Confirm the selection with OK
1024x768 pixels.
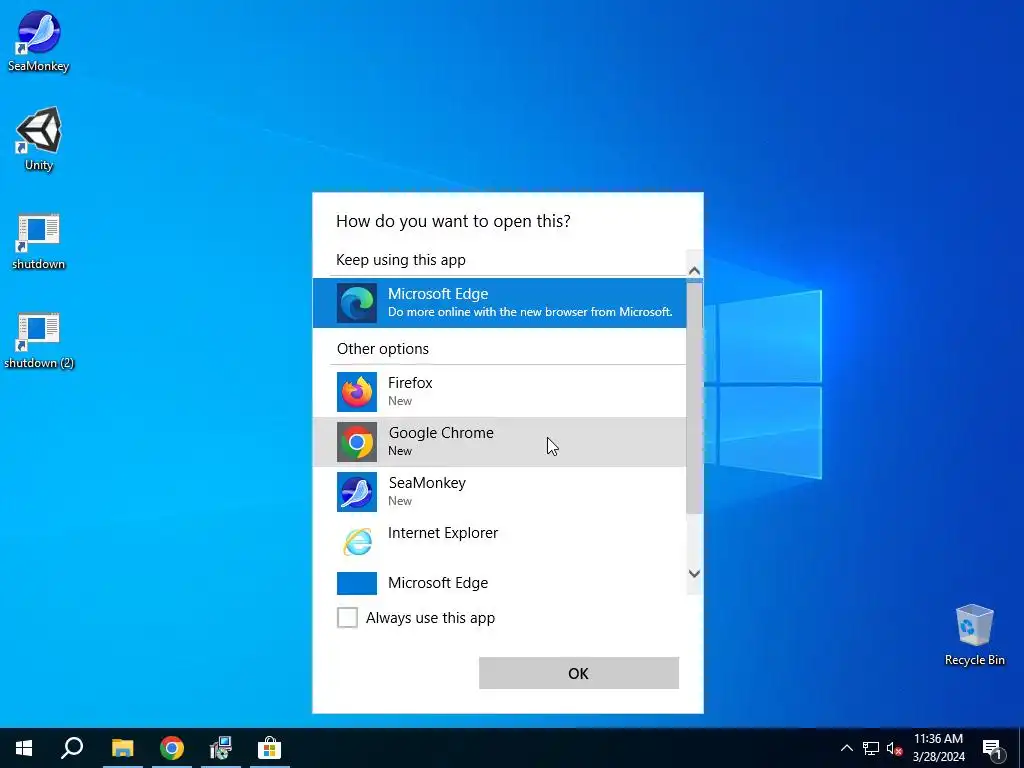pyautogui.click(x=579, y=673)
